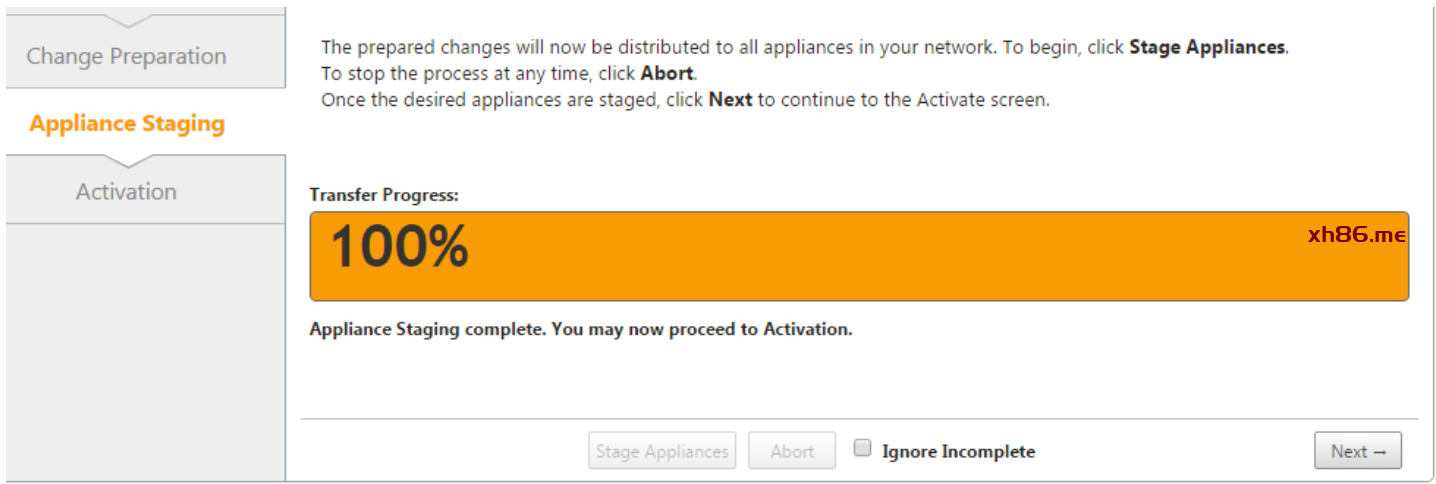Screen dimensions: 1436x484
Task: Continue with the Next button
Action: pos(1358,451)
